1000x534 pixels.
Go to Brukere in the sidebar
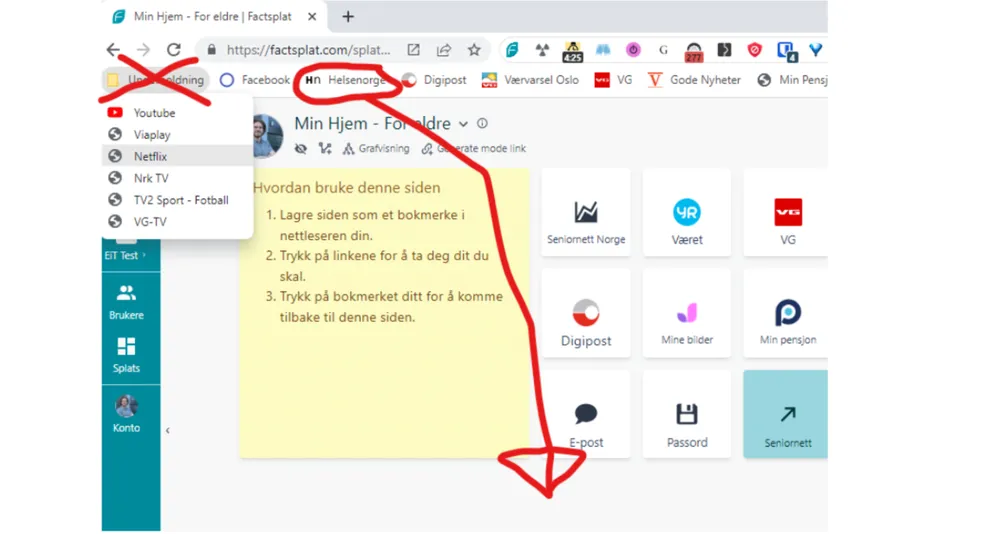click(x=126, y=301)
